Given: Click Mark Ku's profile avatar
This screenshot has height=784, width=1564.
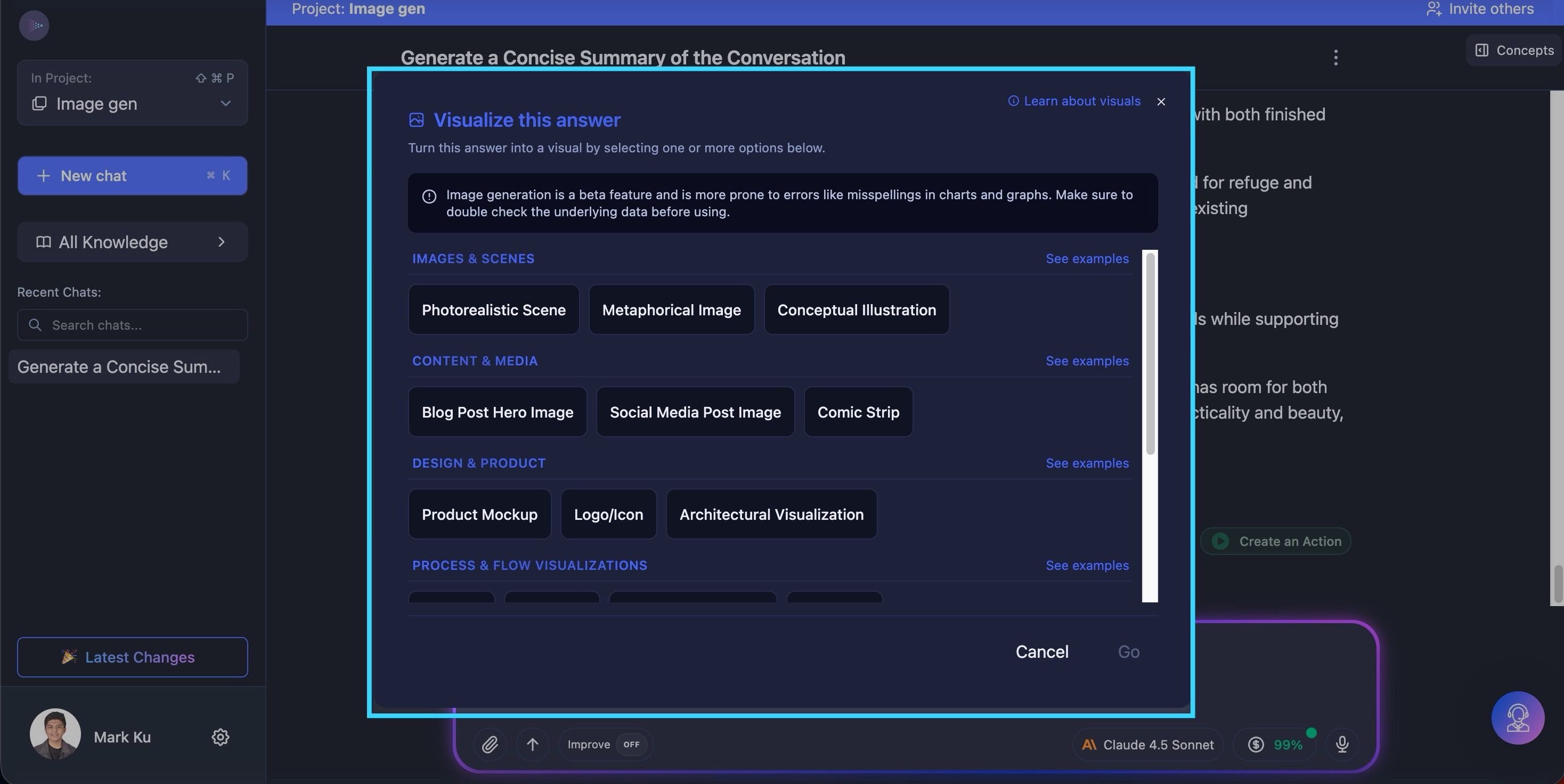Looking at the screenshot, I should 55,734.
